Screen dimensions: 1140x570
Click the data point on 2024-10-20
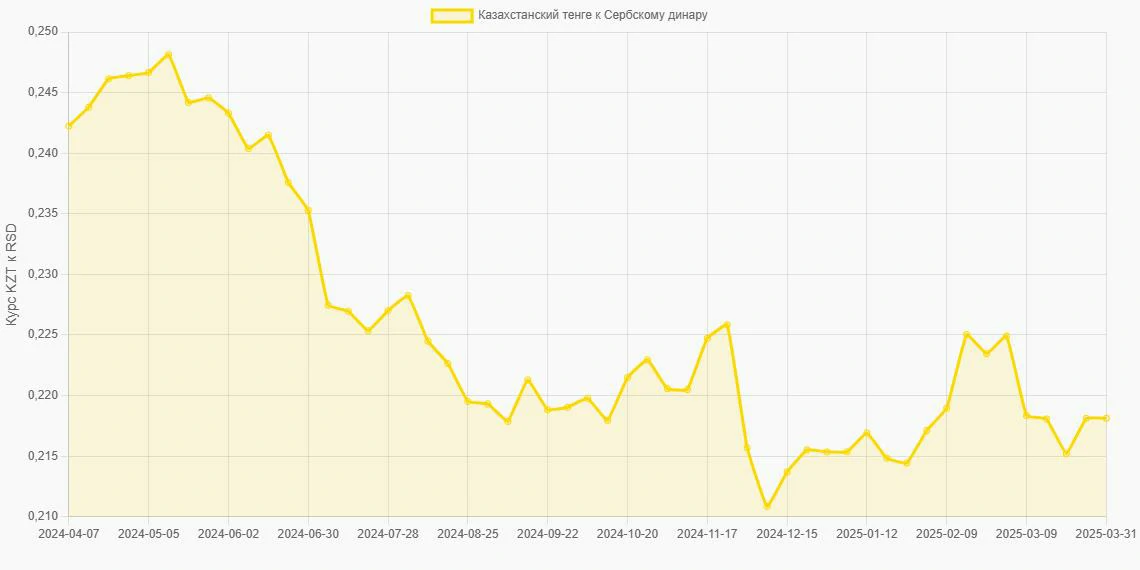pos(627,377)
